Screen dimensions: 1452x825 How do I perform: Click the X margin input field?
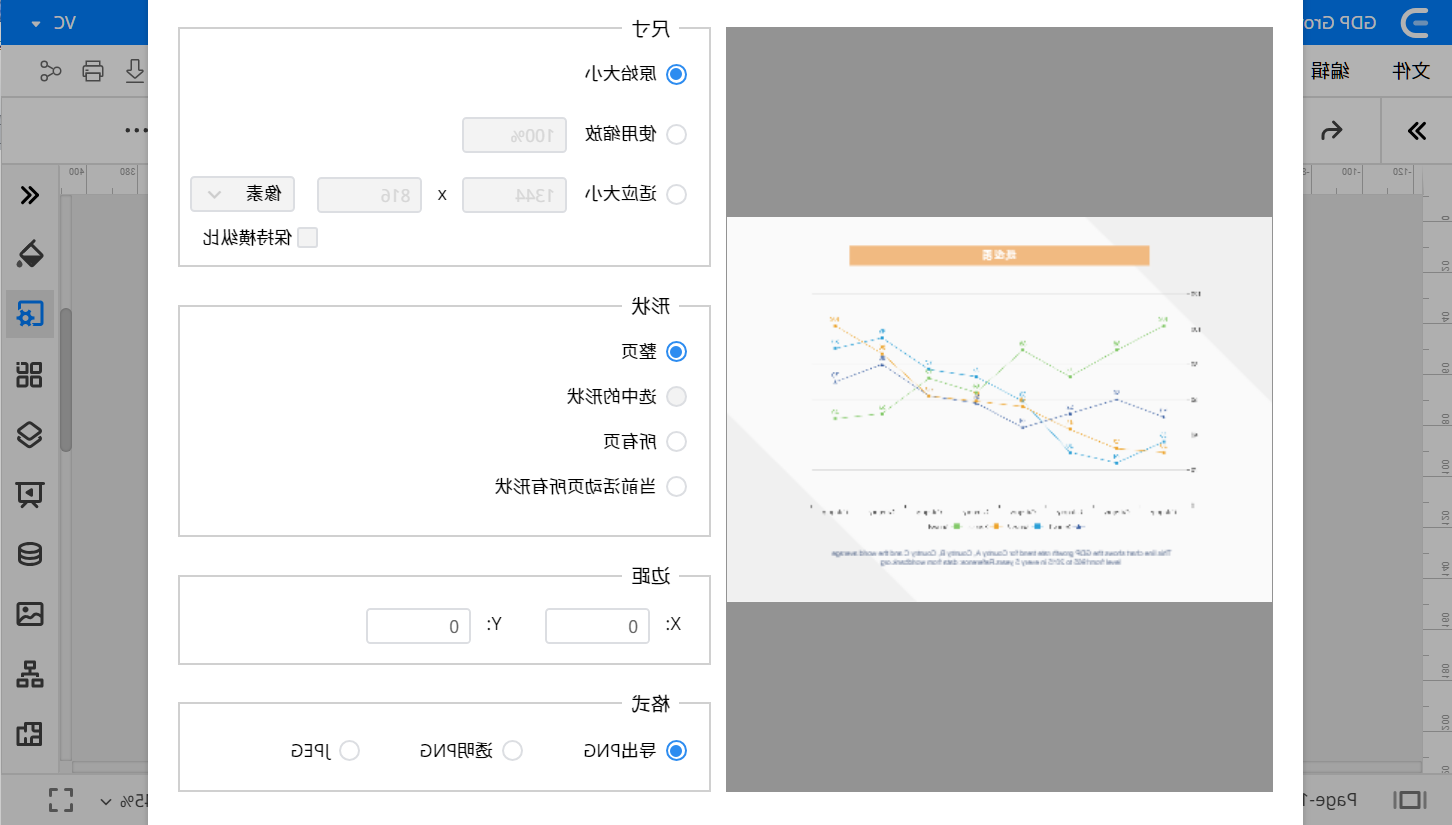point(597,626)
